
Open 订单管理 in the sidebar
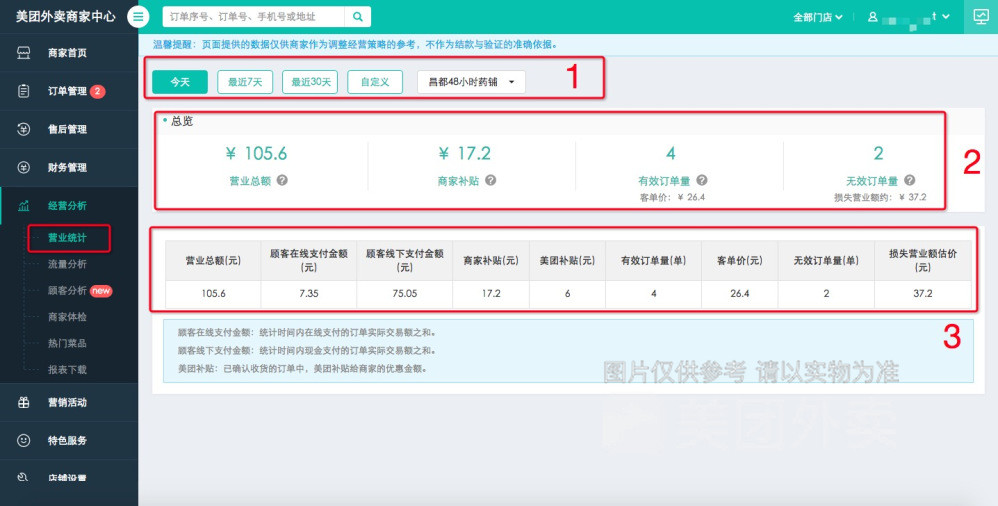(x=68, y=92)
